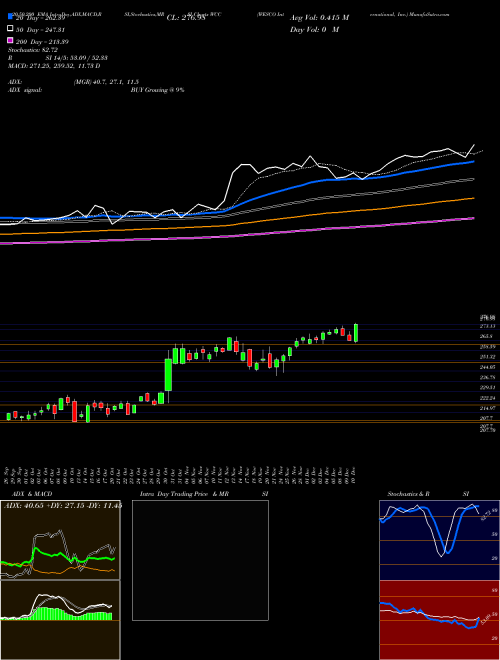The height and width of the screenshot is (660, 500).
Task: Click the '(MGR) 40.7, 27.1, 11.5' ADX values
Action: point(106,82)
